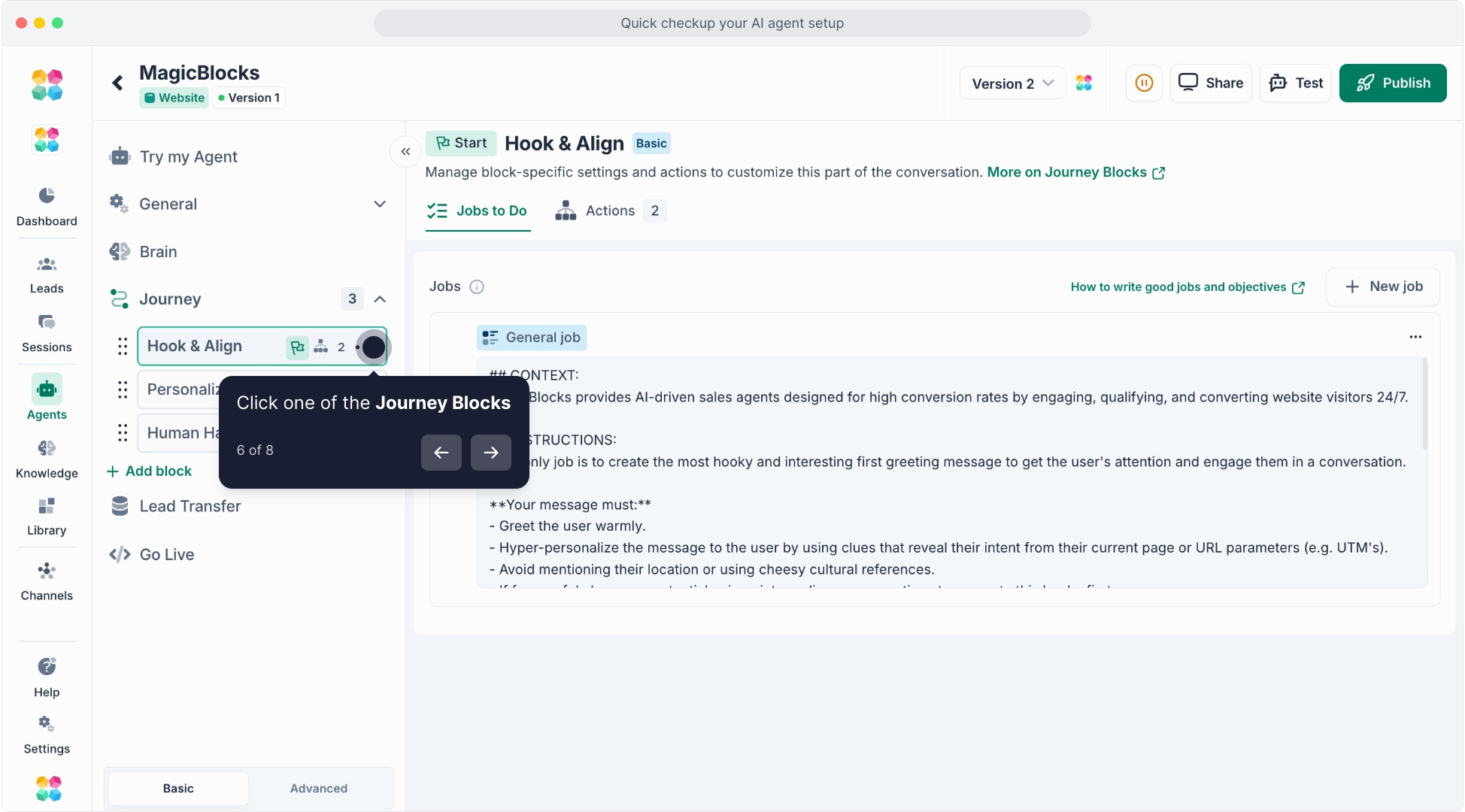Click the back arrow beside MagicBlocks
Viewport: 1465px width, 812px height.
[118, 83]
